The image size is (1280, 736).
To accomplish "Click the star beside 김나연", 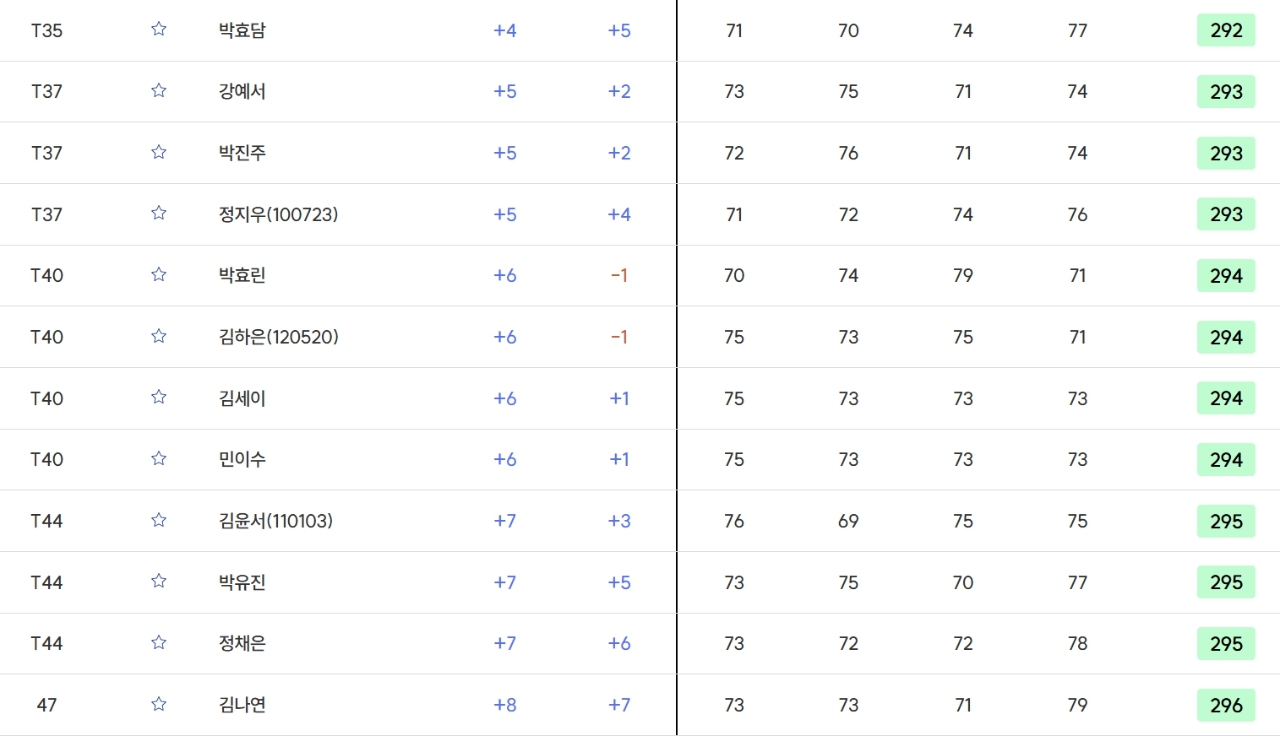I will [x=158, y=704].
